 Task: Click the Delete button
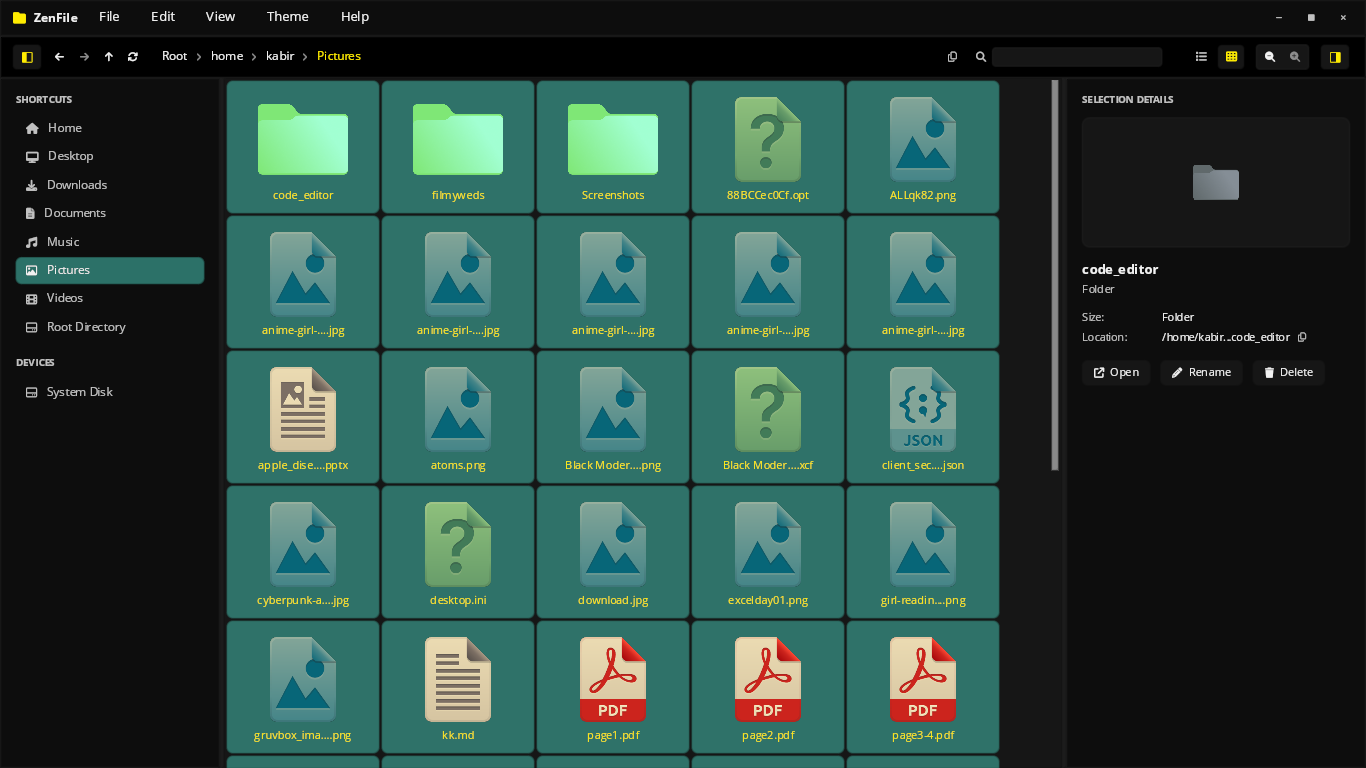pos(1288,373)
